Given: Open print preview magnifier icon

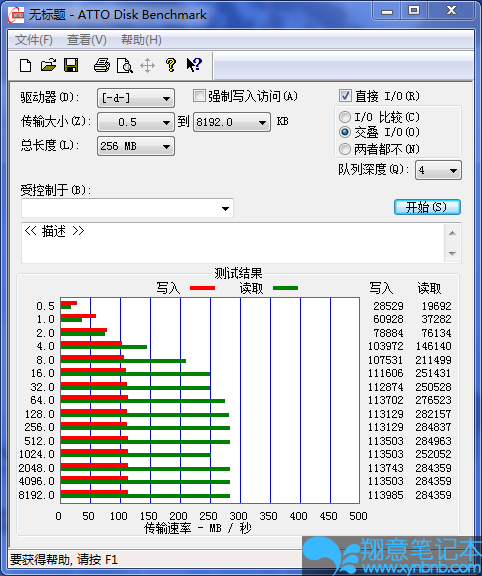Looking at the screenshot, I should point(125,66).
